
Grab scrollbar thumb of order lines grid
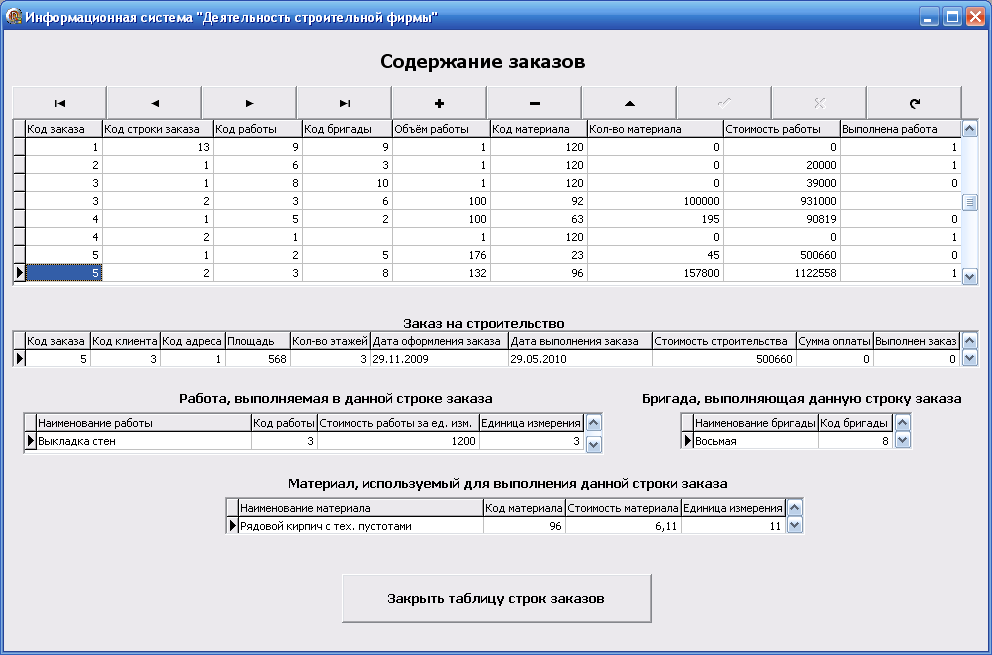(x=969, y=203)
